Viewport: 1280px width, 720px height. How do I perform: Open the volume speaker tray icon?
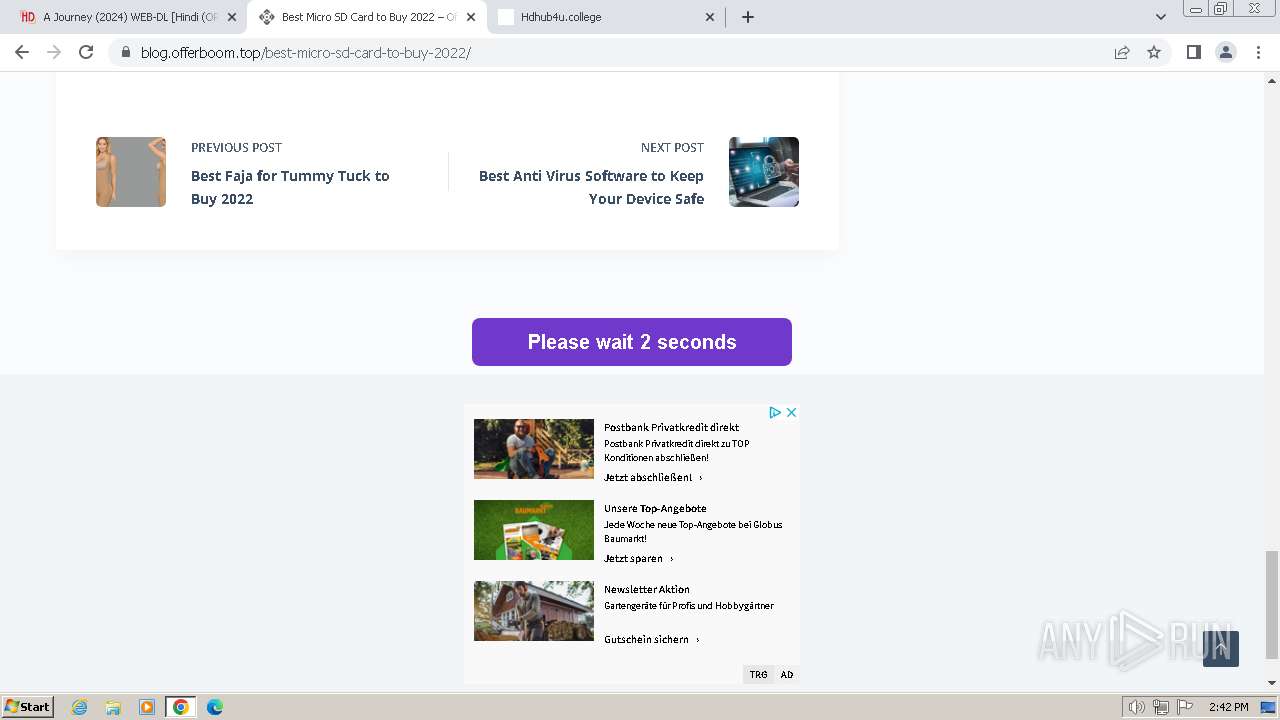click(1136, 707)
